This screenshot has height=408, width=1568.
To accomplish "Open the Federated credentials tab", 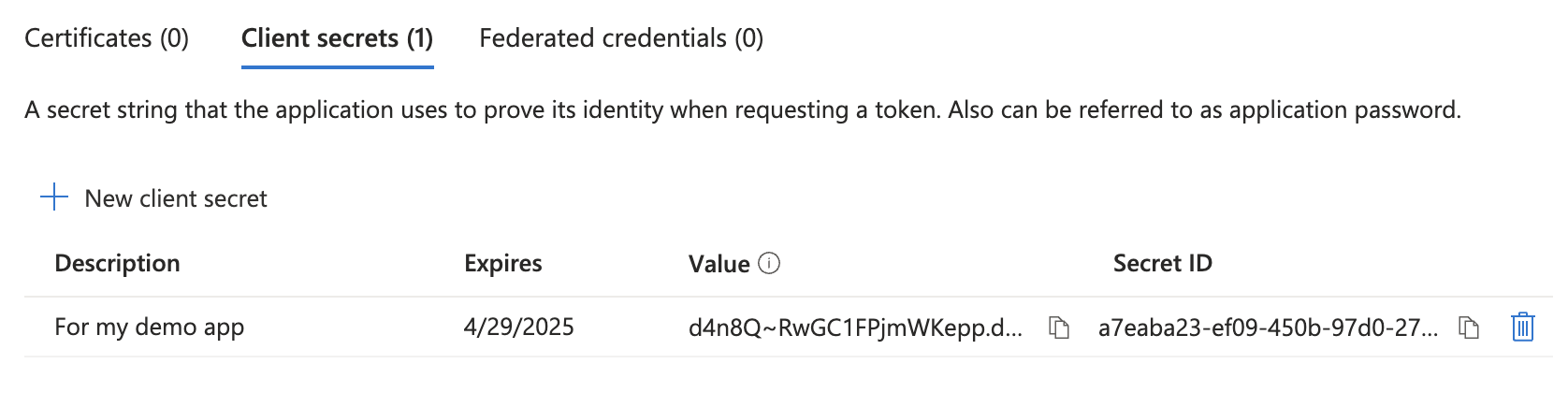I will click(621, 38).
